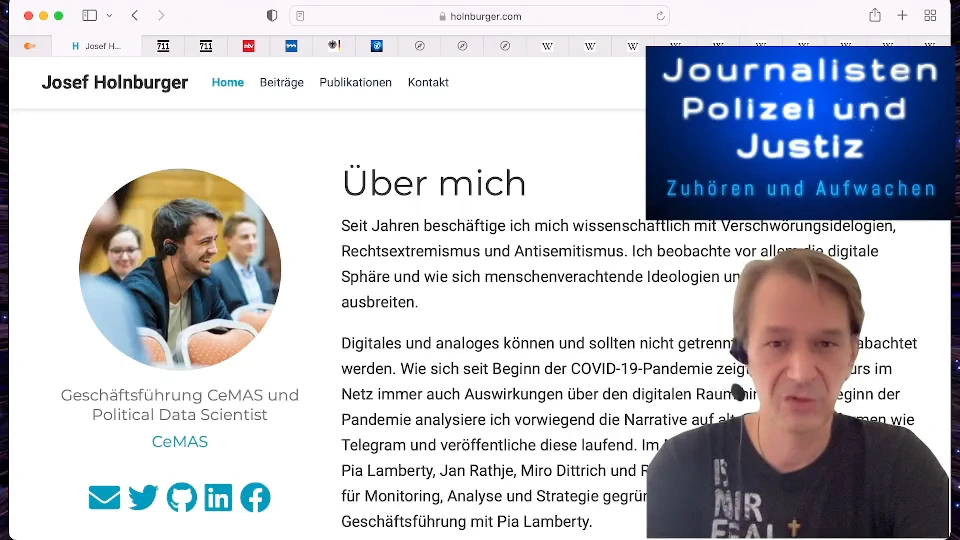Image resolution: width=960 pixels, height=540 pixels.
Task: Open the Publikationen navigation item
Action: pyautogui.click(x=355, y=82)
